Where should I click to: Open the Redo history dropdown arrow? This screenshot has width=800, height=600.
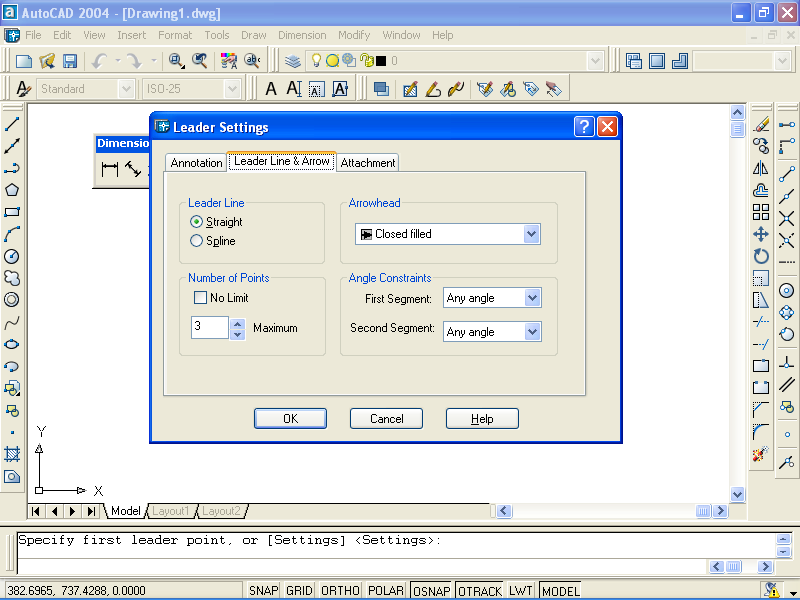point(153,61)
